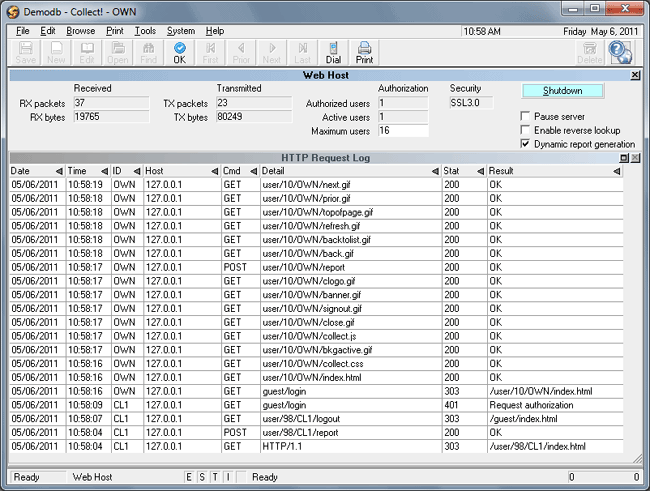Sort by the Host column arrow
This screenshot has width=650, height=491.
(x=215, y=171)
